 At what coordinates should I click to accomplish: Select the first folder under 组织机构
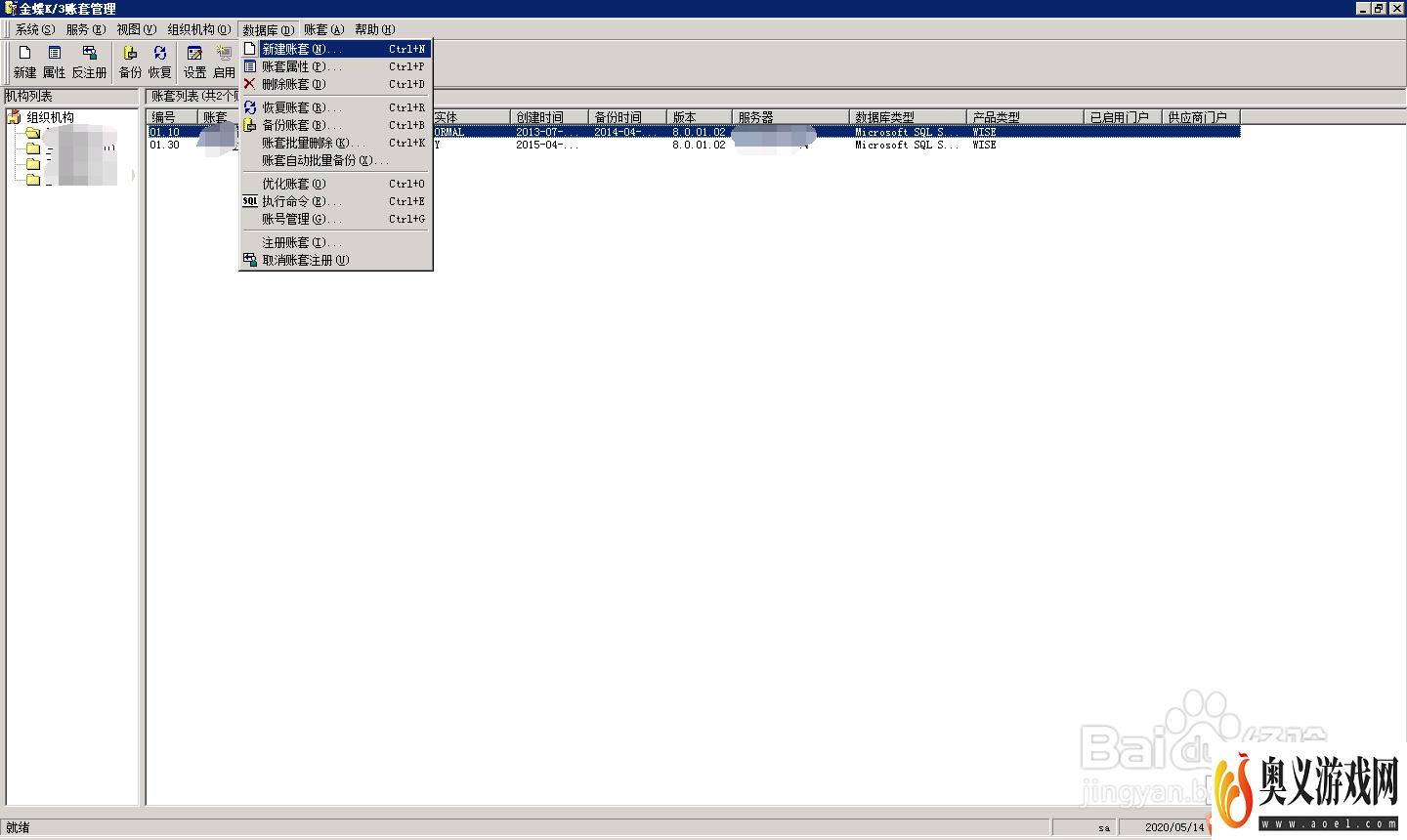coord(32,133)
